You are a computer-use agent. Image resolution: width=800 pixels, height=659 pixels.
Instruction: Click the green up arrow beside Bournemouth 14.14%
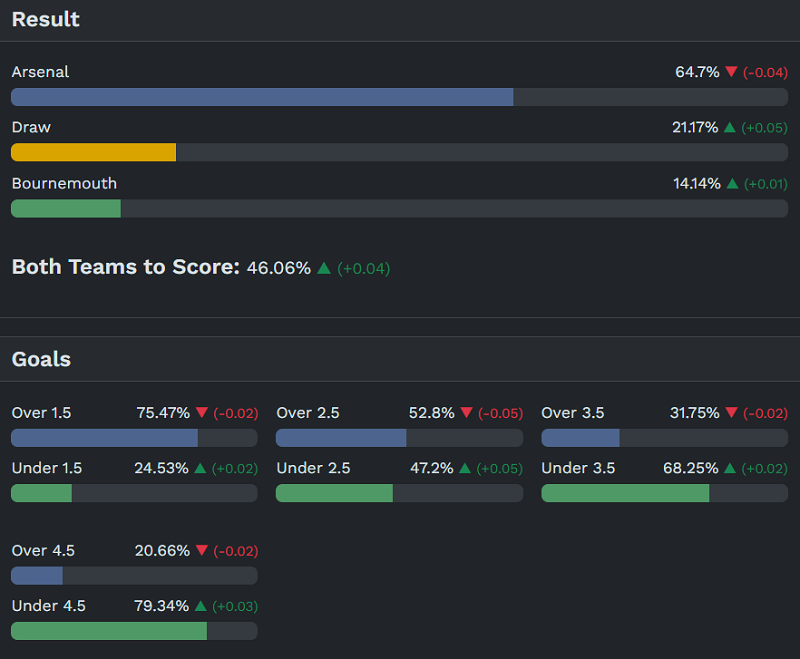(x=731, y=184)
